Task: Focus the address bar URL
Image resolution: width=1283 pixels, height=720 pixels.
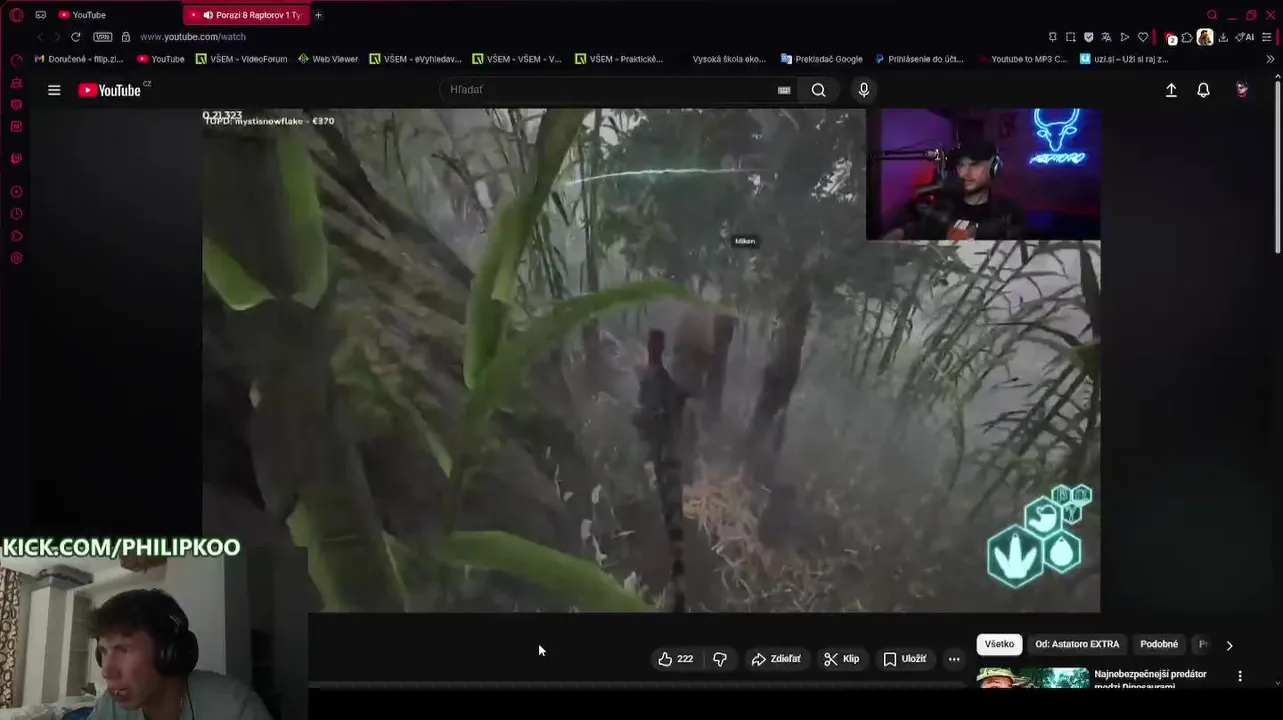Action: coord(192,37)
